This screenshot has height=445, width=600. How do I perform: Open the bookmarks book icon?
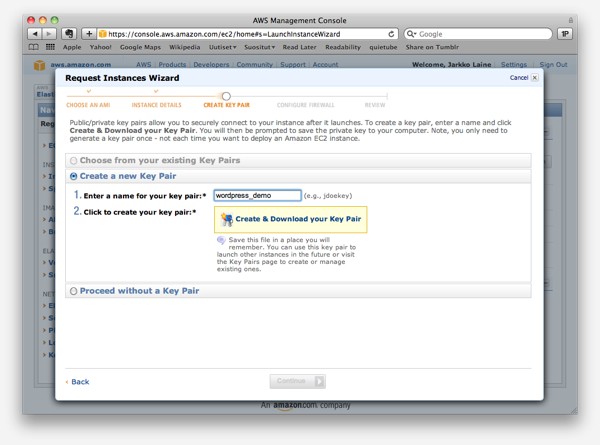point(34,47)
